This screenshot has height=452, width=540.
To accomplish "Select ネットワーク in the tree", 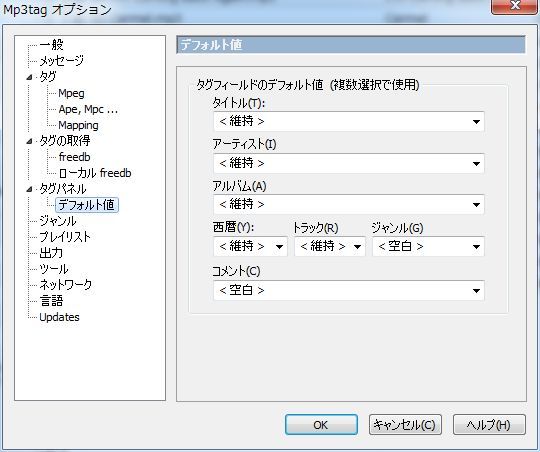I will [x=65, y=285].
